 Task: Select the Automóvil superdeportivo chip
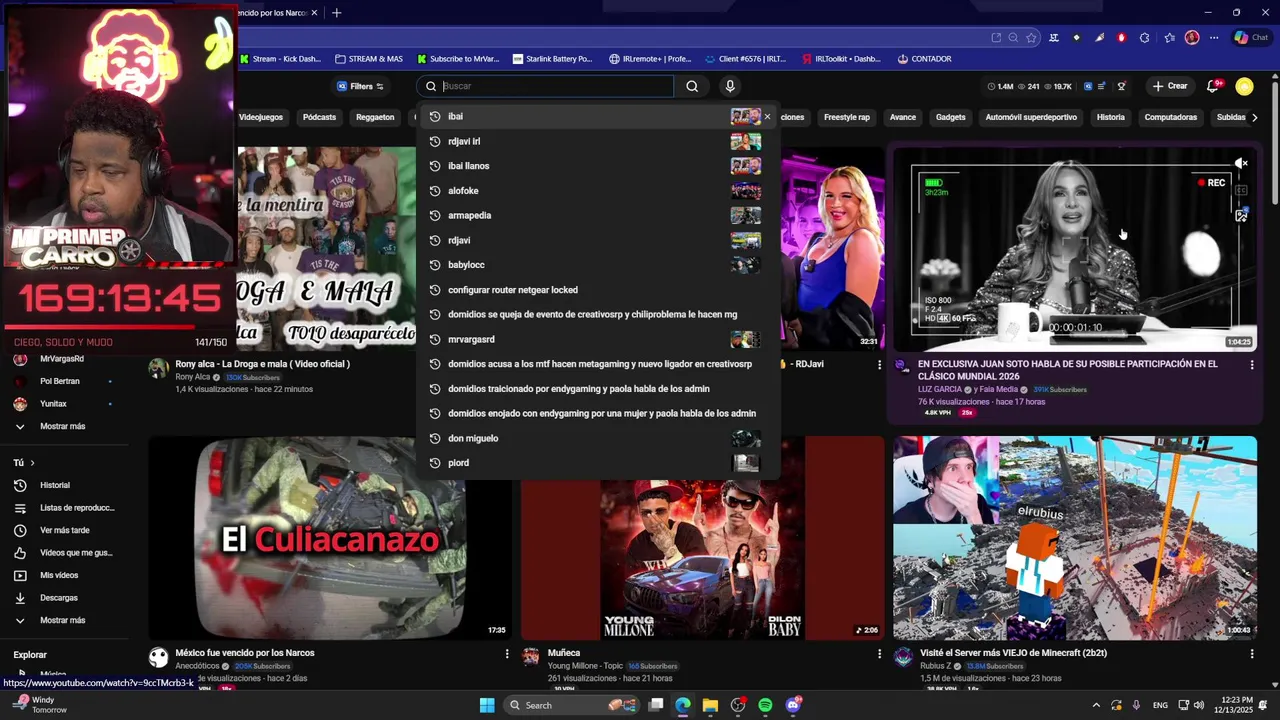[1031, 117]
